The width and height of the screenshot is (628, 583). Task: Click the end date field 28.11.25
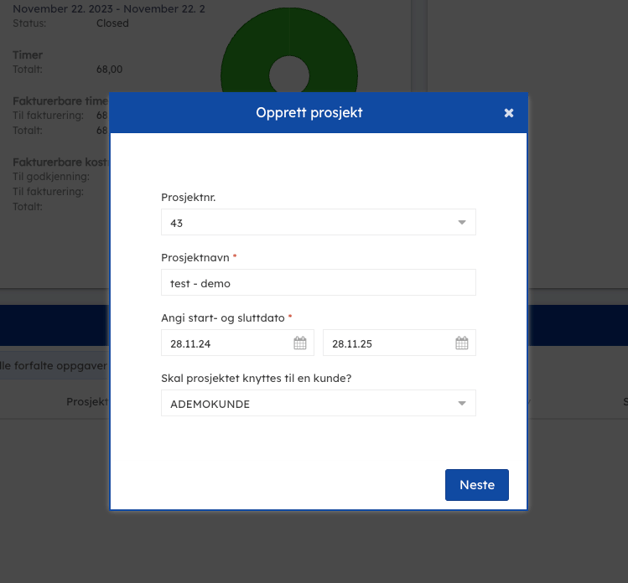click(385, 343)
